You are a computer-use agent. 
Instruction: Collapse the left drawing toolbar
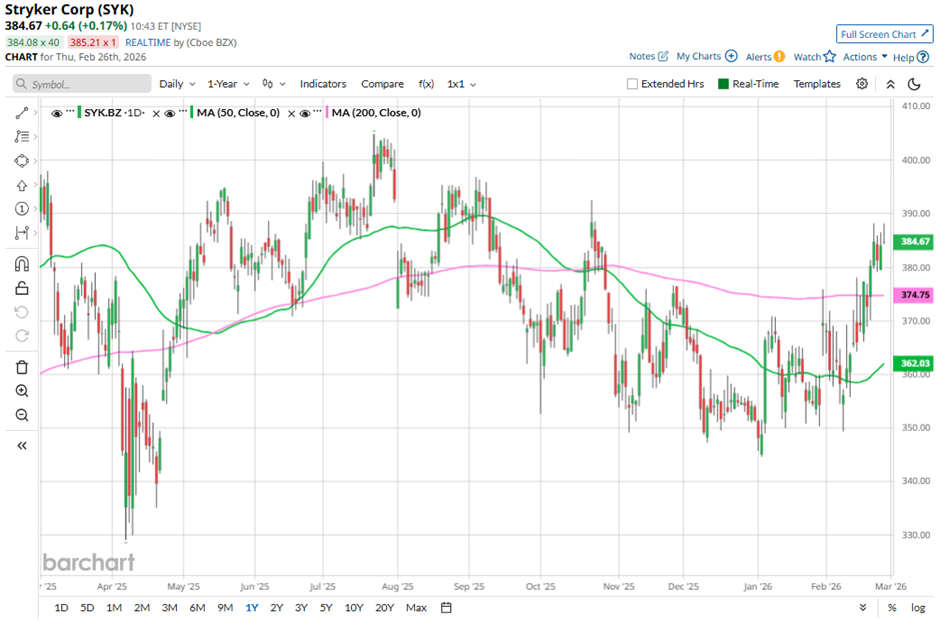coord(22,446)
